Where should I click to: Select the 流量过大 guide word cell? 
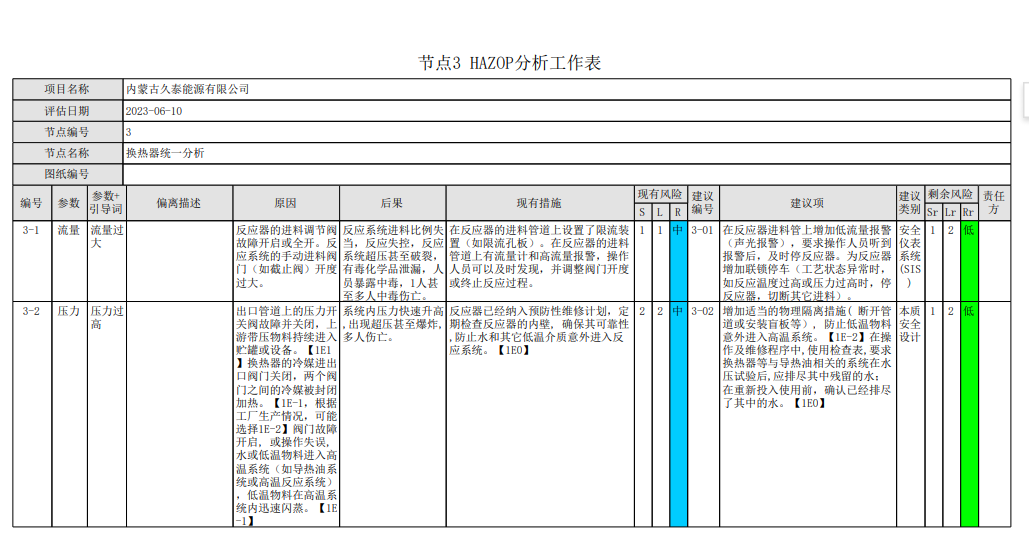click(107, 261)
